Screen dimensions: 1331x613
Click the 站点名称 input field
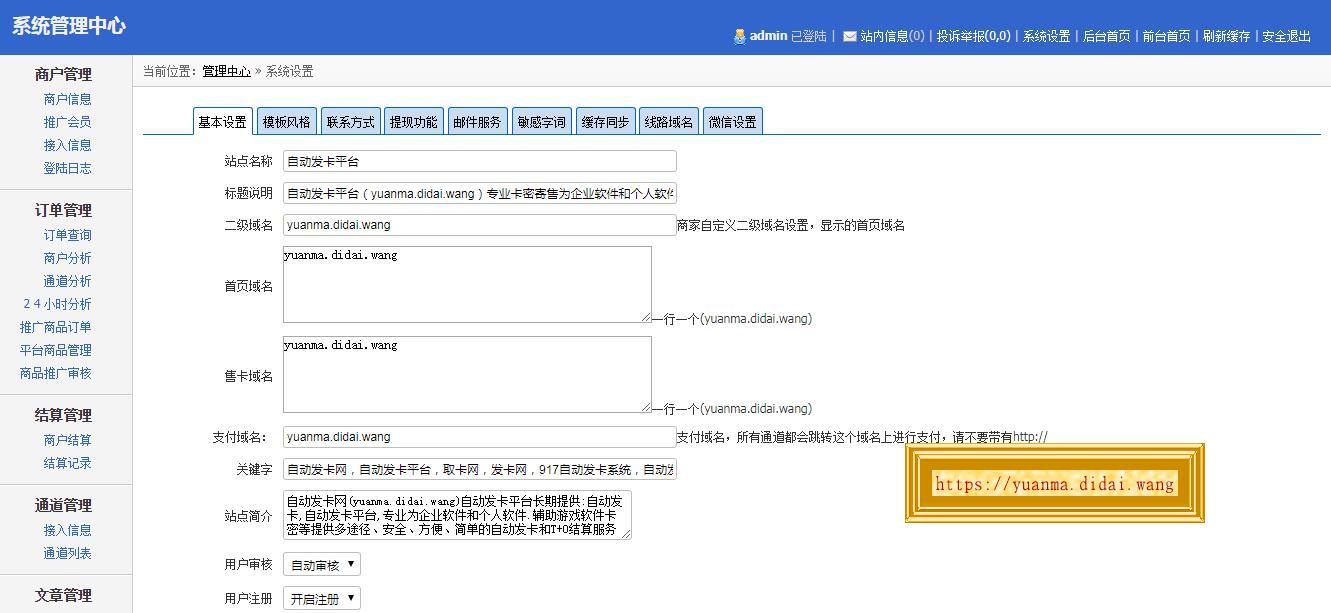[479, 161]
